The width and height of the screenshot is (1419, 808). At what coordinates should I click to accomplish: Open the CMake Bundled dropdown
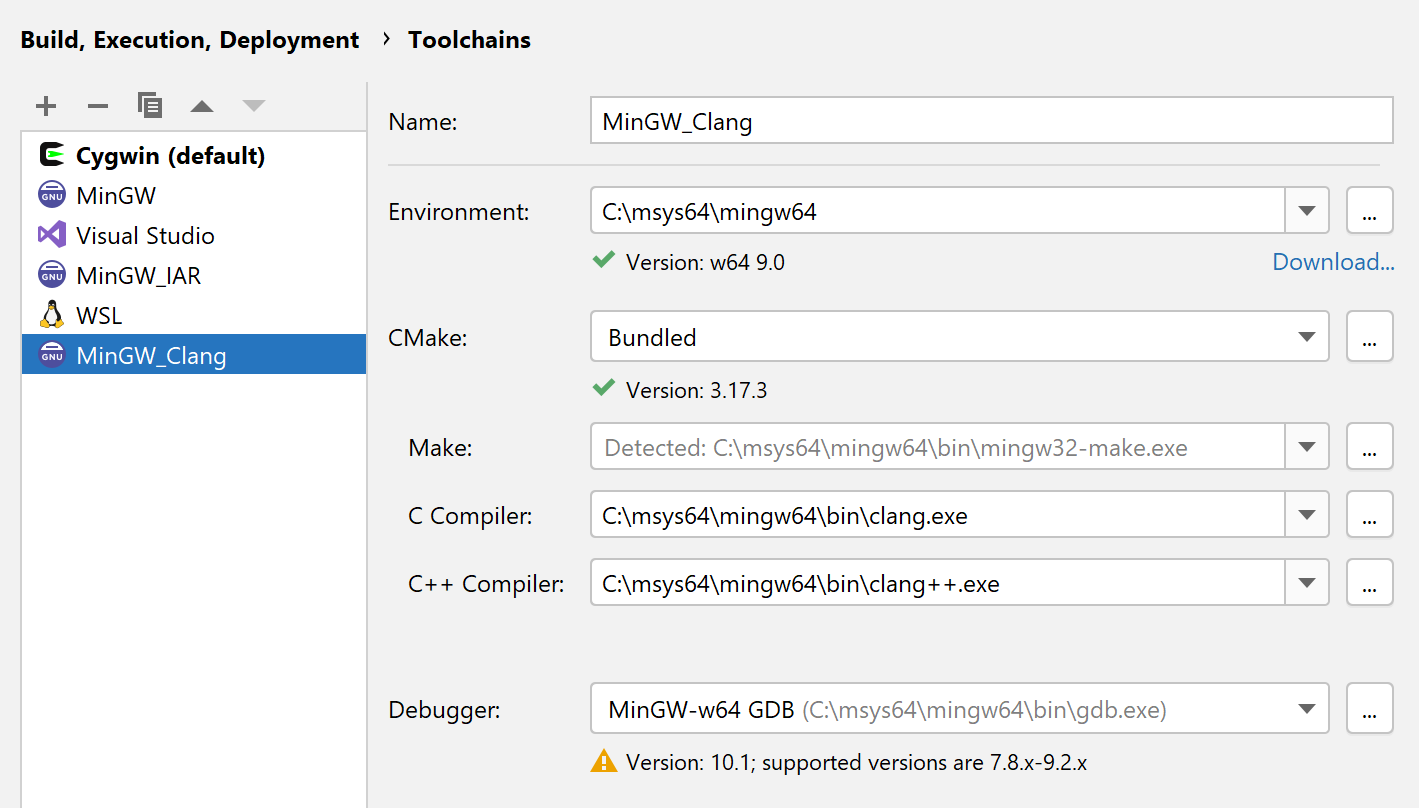point(959,337)
